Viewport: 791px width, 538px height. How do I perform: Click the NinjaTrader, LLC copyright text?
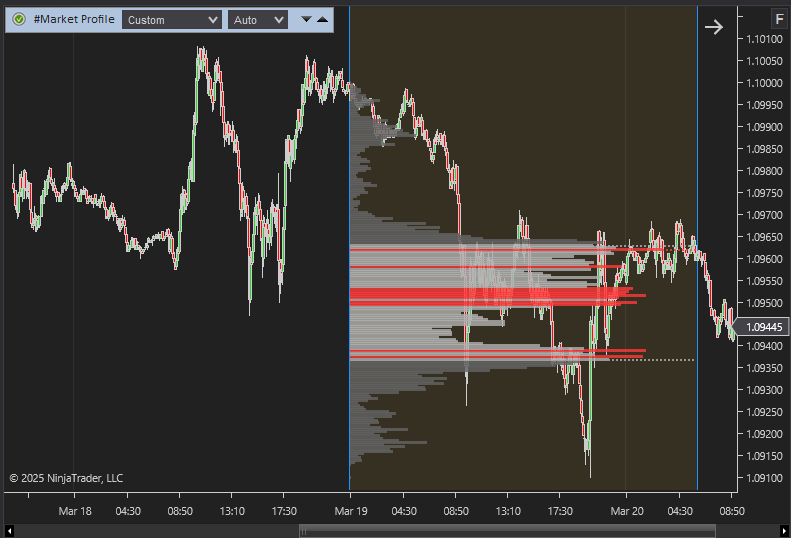66,478
